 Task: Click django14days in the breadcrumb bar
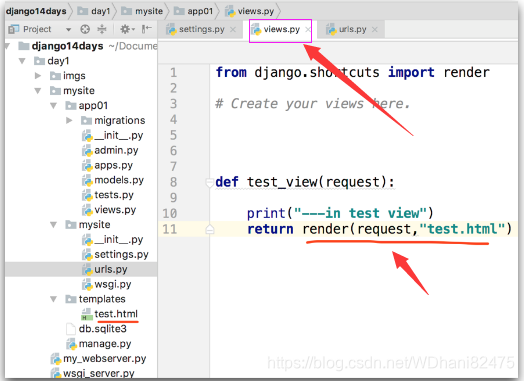(36, 11)
